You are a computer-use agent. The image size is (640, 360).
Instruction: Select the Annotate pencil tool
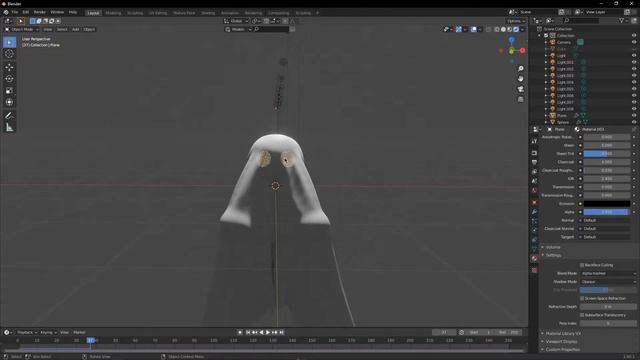9,116
